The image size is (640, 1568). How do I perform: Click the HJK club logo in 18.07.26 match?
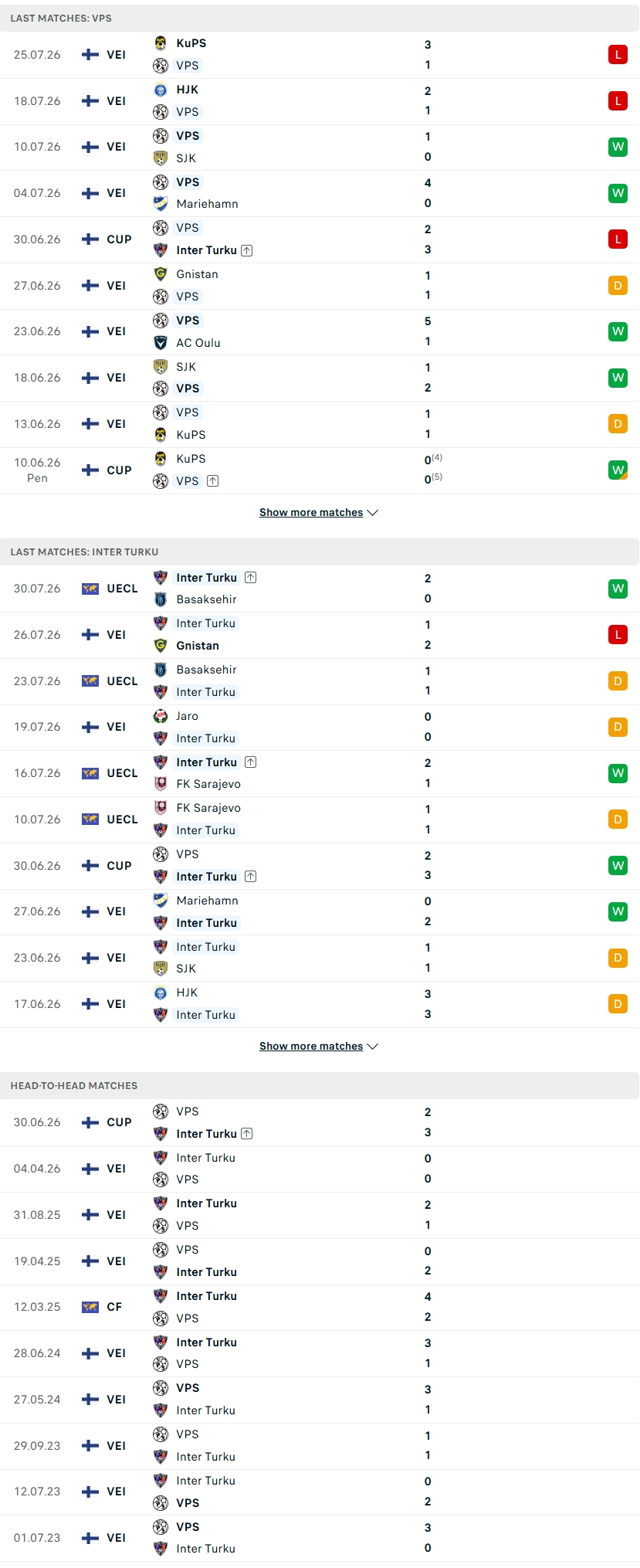161,90
